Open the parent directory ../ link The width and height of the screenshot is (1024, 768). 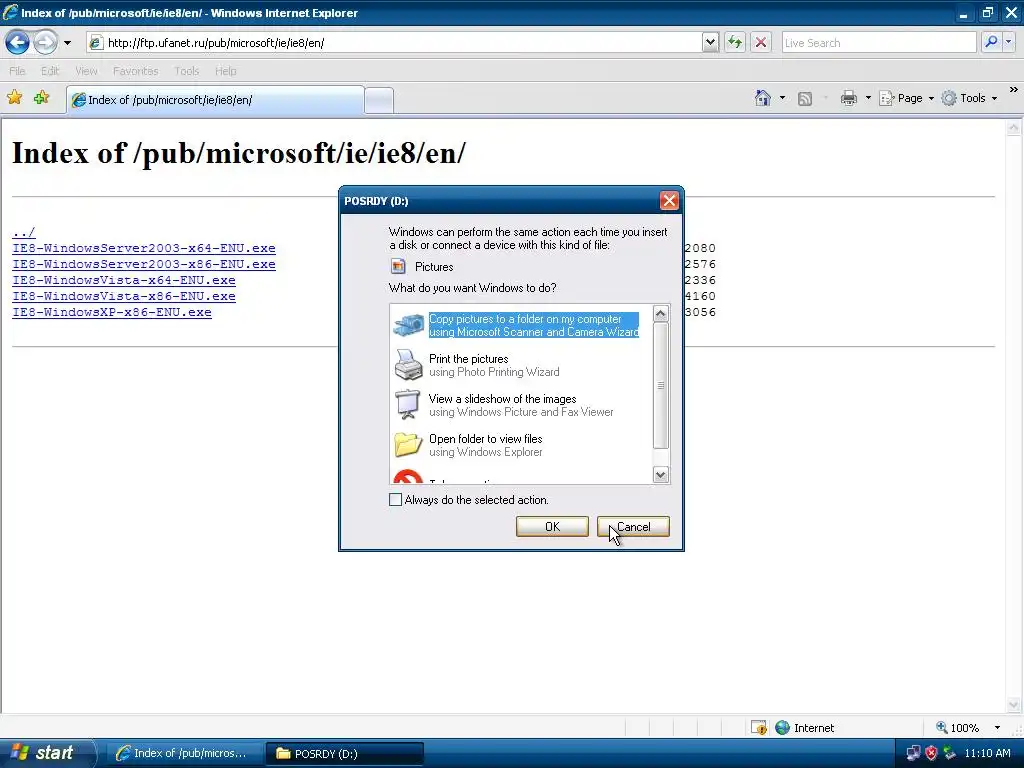click(24, 232)
